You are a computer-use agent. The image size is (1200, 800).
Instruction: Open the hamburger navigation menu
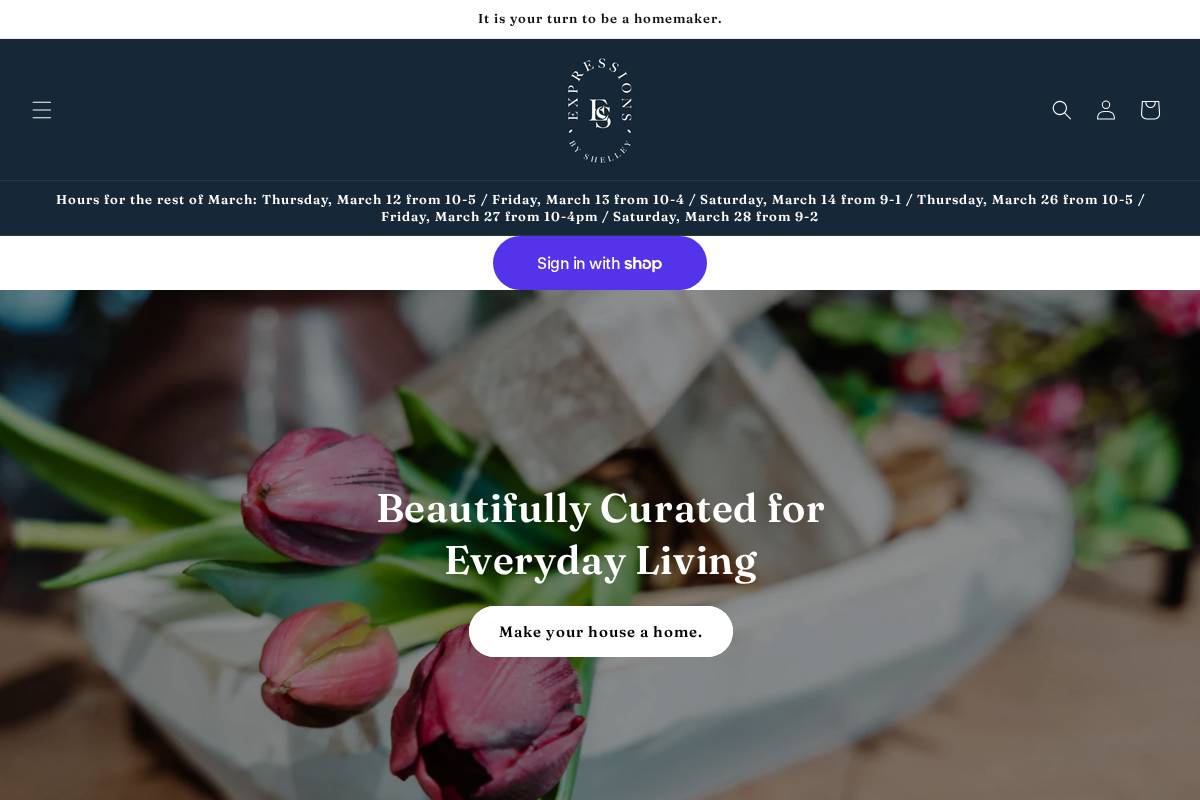pos(41,110)
